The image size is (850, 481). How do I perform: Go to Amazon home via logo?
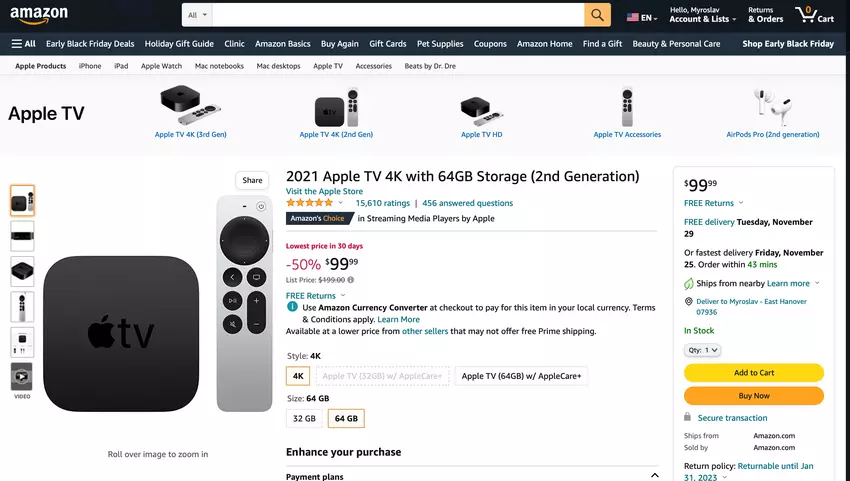[39, 15]
